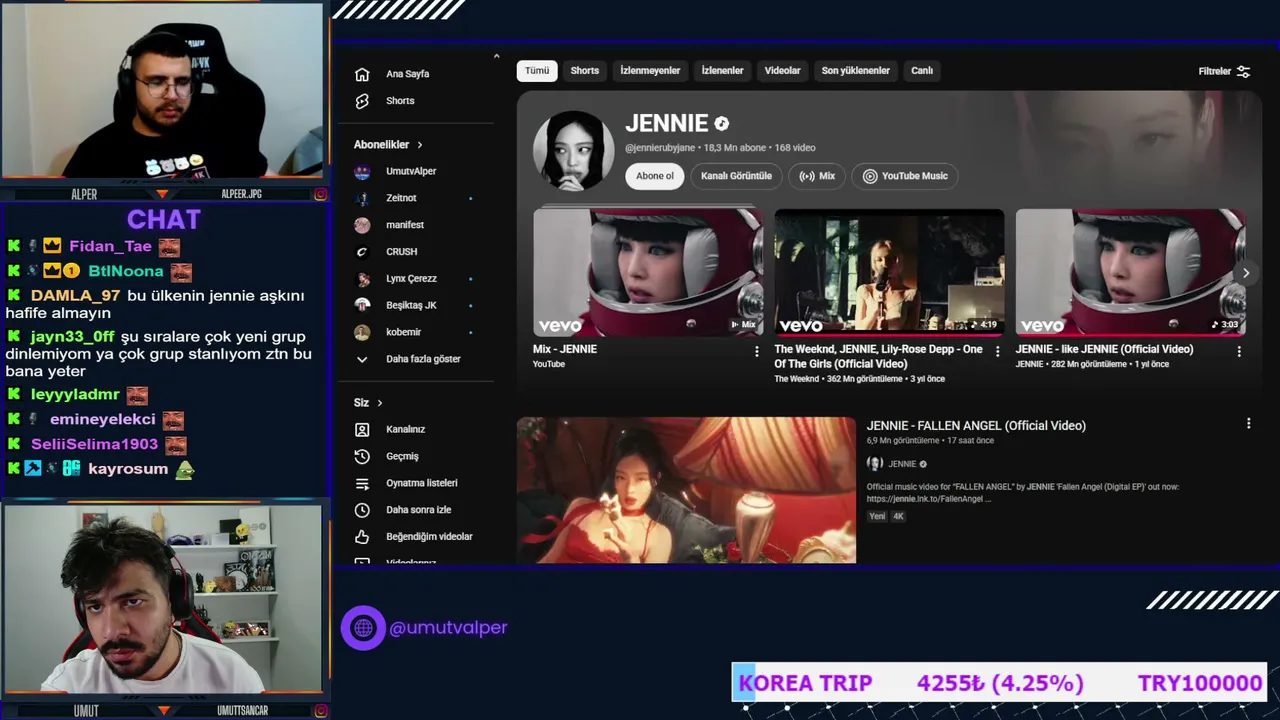Play the like JENNIE Official Video thumbnail
The width and height of the screenshot is (1280, 720).
(x=1130, y=272)
